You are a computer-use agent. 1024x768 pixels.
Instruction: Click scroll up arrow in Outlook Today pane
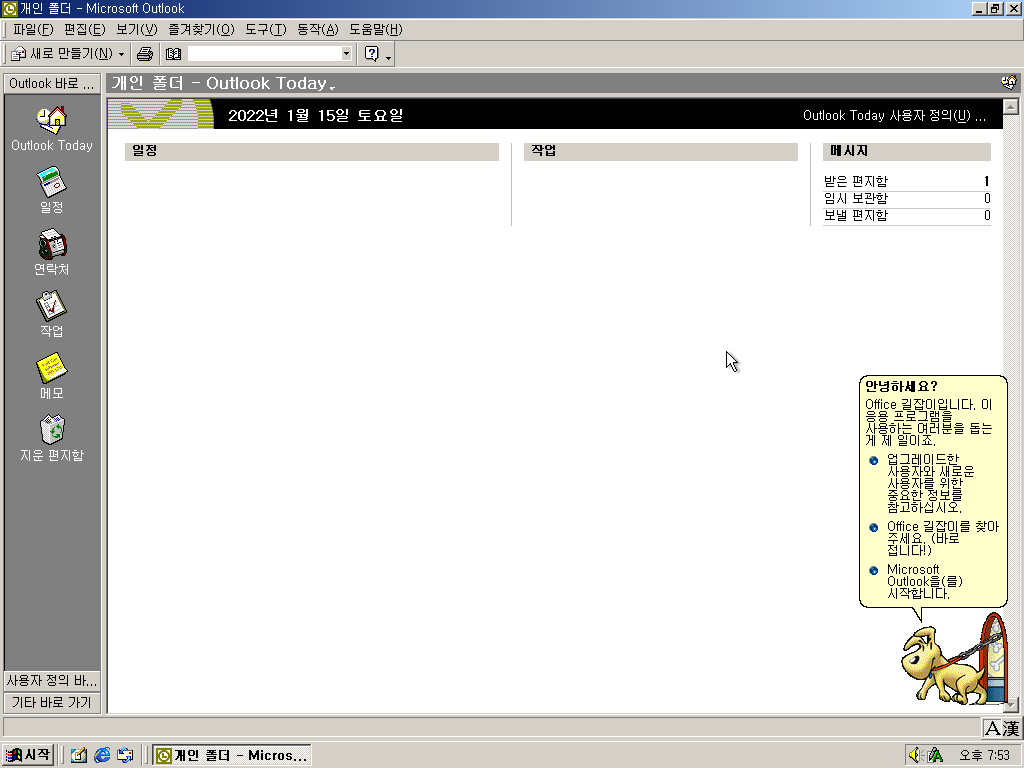pyautogui.click(x=1010, y=106)
